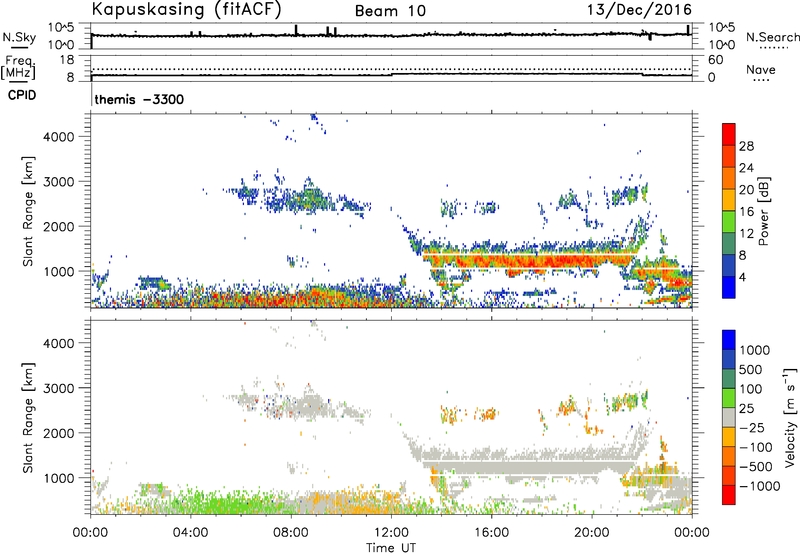Click "60" on the Nave right axis
The width and height of the screenshot is (800, 554).
[x=716, y=60]
